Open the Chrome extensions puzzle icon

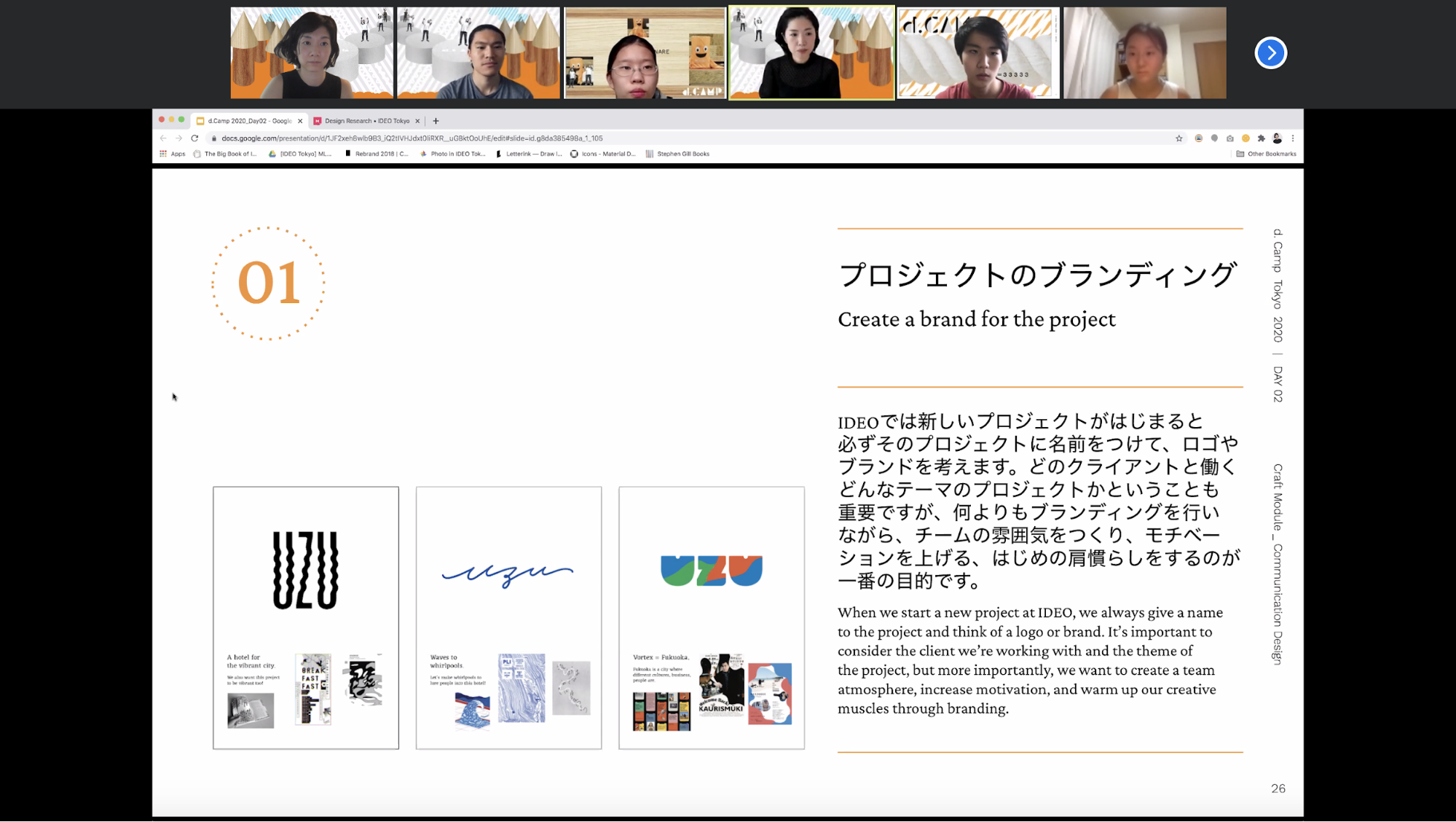(1262, 138)
